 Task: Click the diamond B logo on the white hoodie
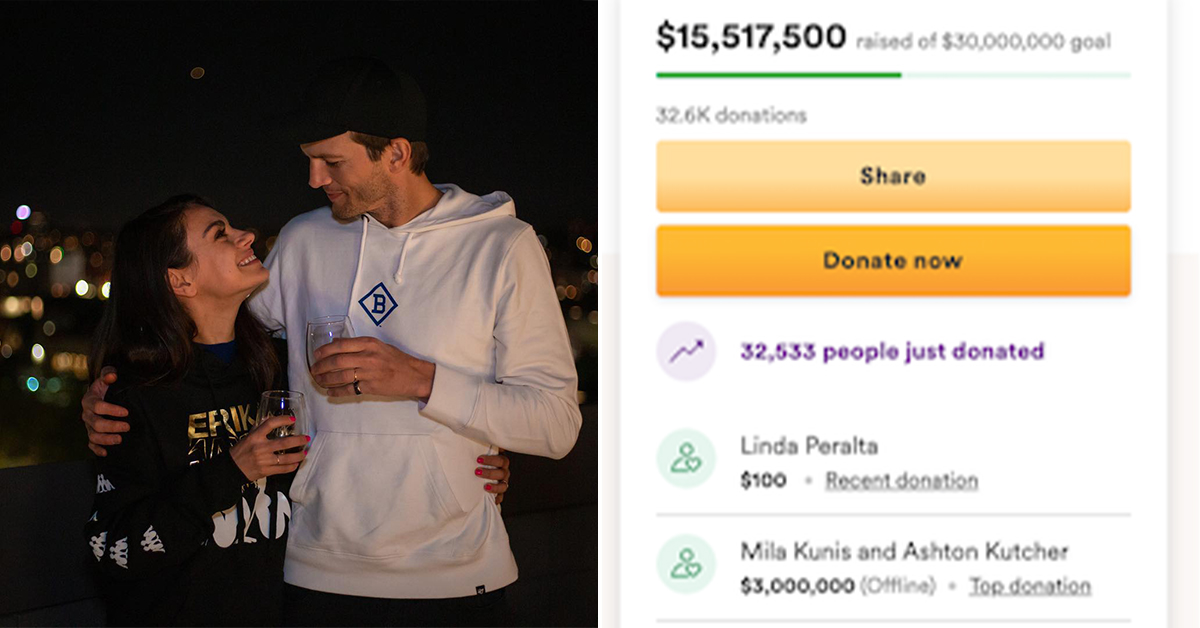378,304
